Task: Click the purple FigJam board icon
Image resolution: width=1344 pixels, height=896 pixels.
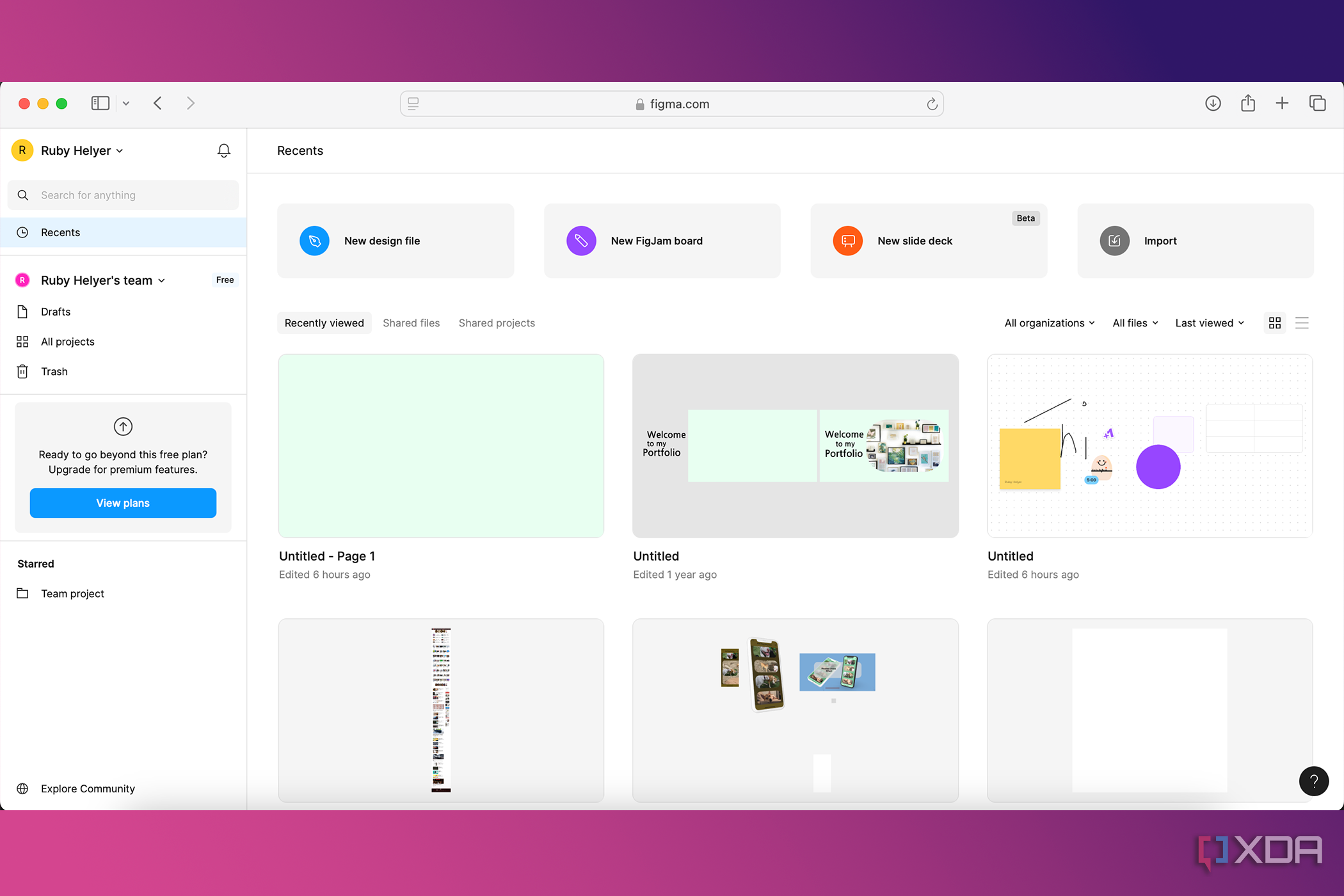Action: click(581, 241)
